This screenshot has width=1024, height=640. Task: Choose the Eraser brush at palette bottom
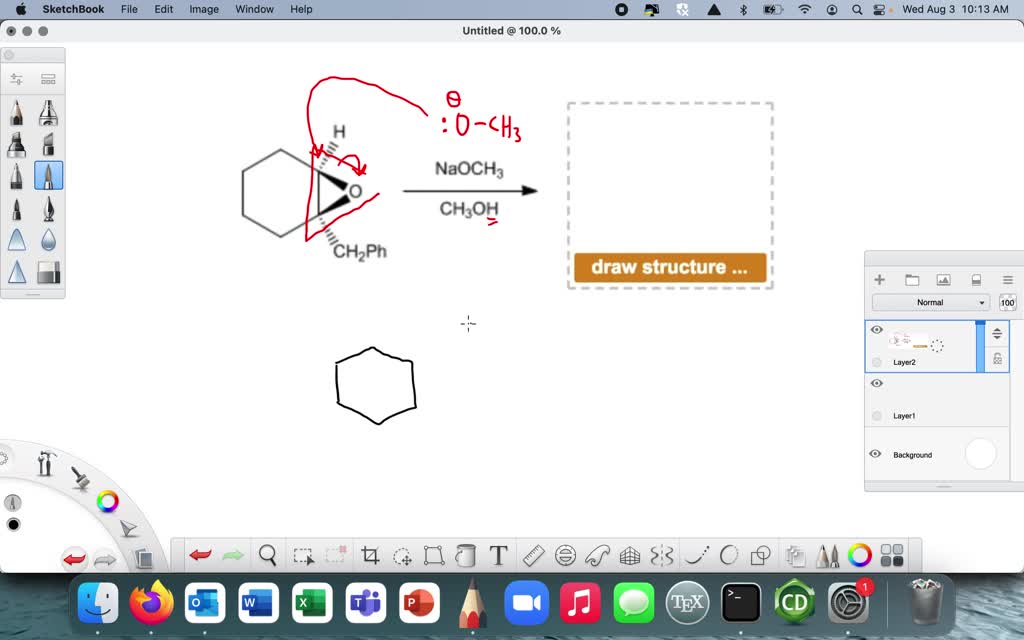[x=47, y=272]
